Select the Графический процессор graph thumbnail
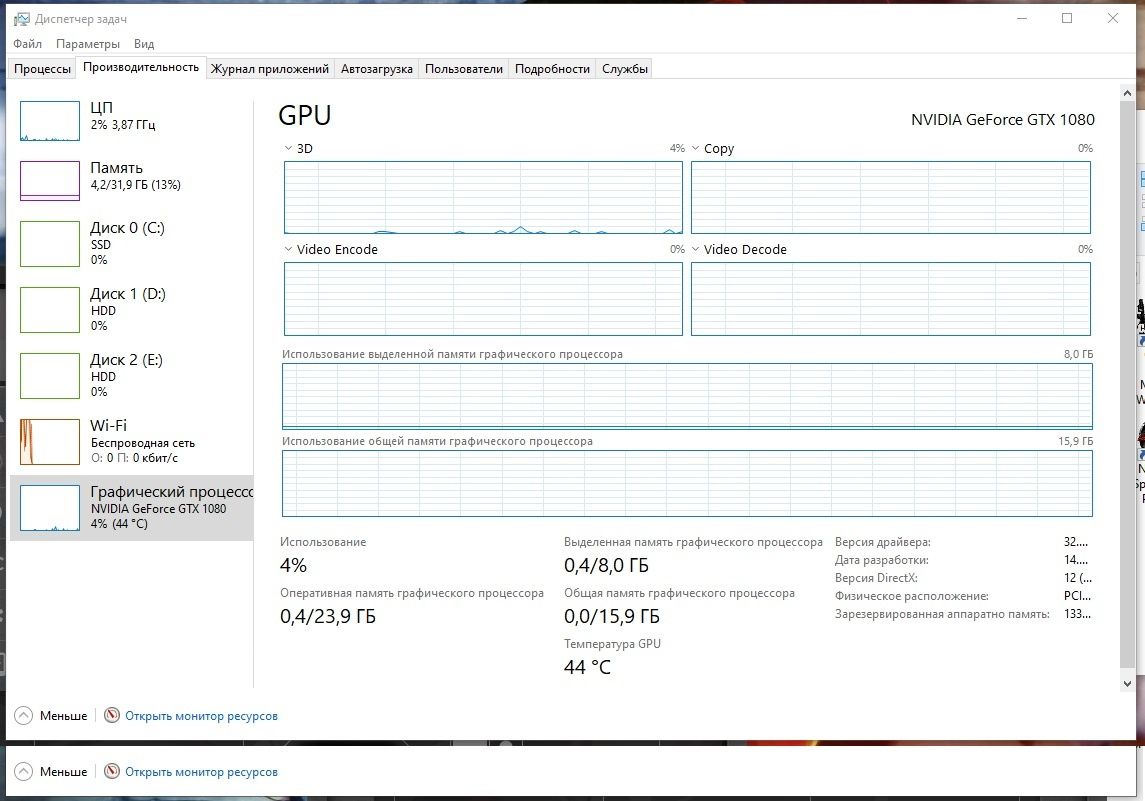 click(x=50, y=508)
